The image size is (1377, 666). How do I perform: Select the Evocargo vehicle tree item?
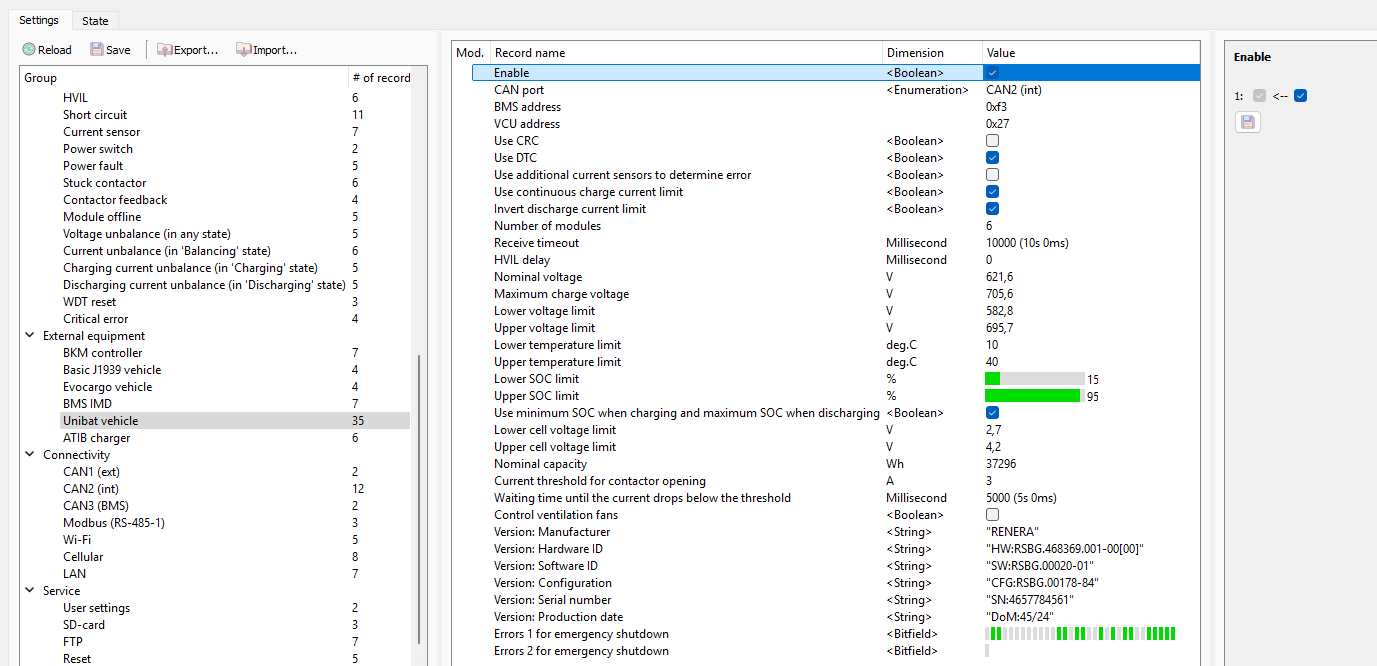pyautogui.click(x=107, y=387)
